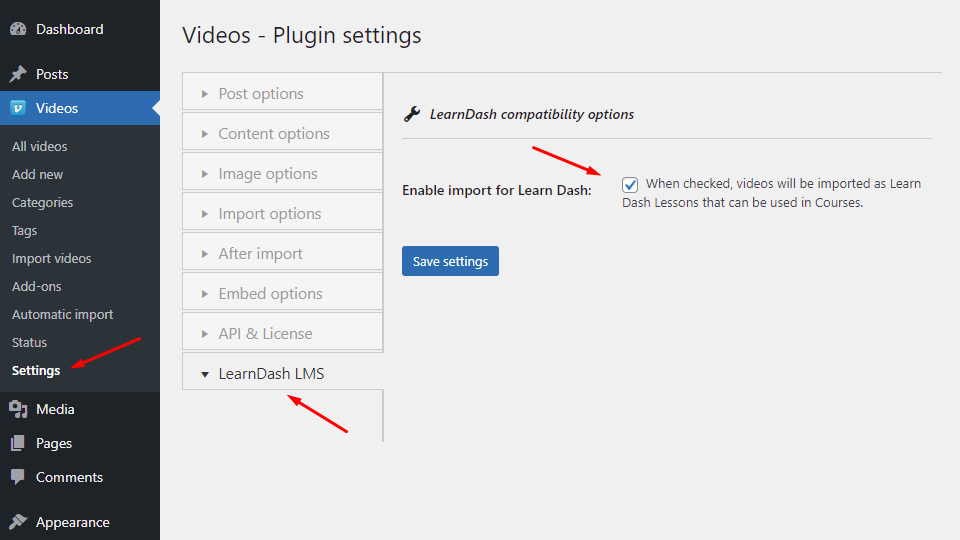Select the LearnDash LMS tab
This screenshot has width=960, height=540.
click(x=283, y=372)
